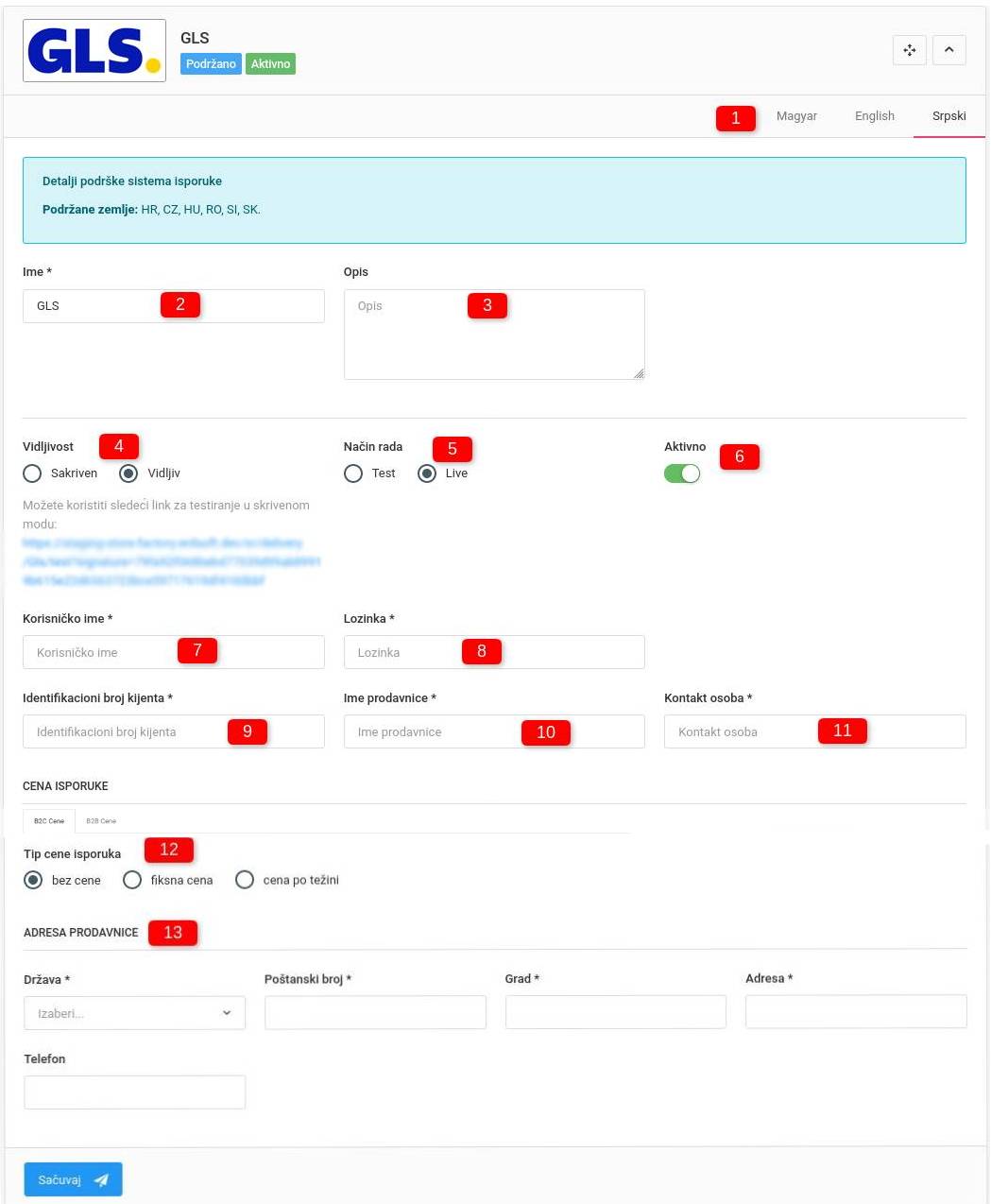The height and width of the screenshot is (1204, 991).
Task: Click the Opis description text area
Action: point(494,335)
